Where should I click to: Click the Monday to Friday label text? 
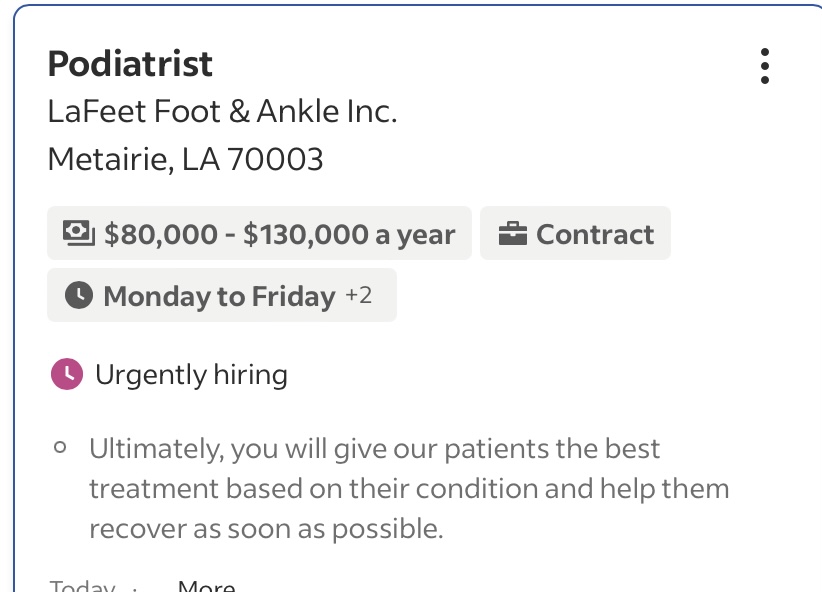220,296
